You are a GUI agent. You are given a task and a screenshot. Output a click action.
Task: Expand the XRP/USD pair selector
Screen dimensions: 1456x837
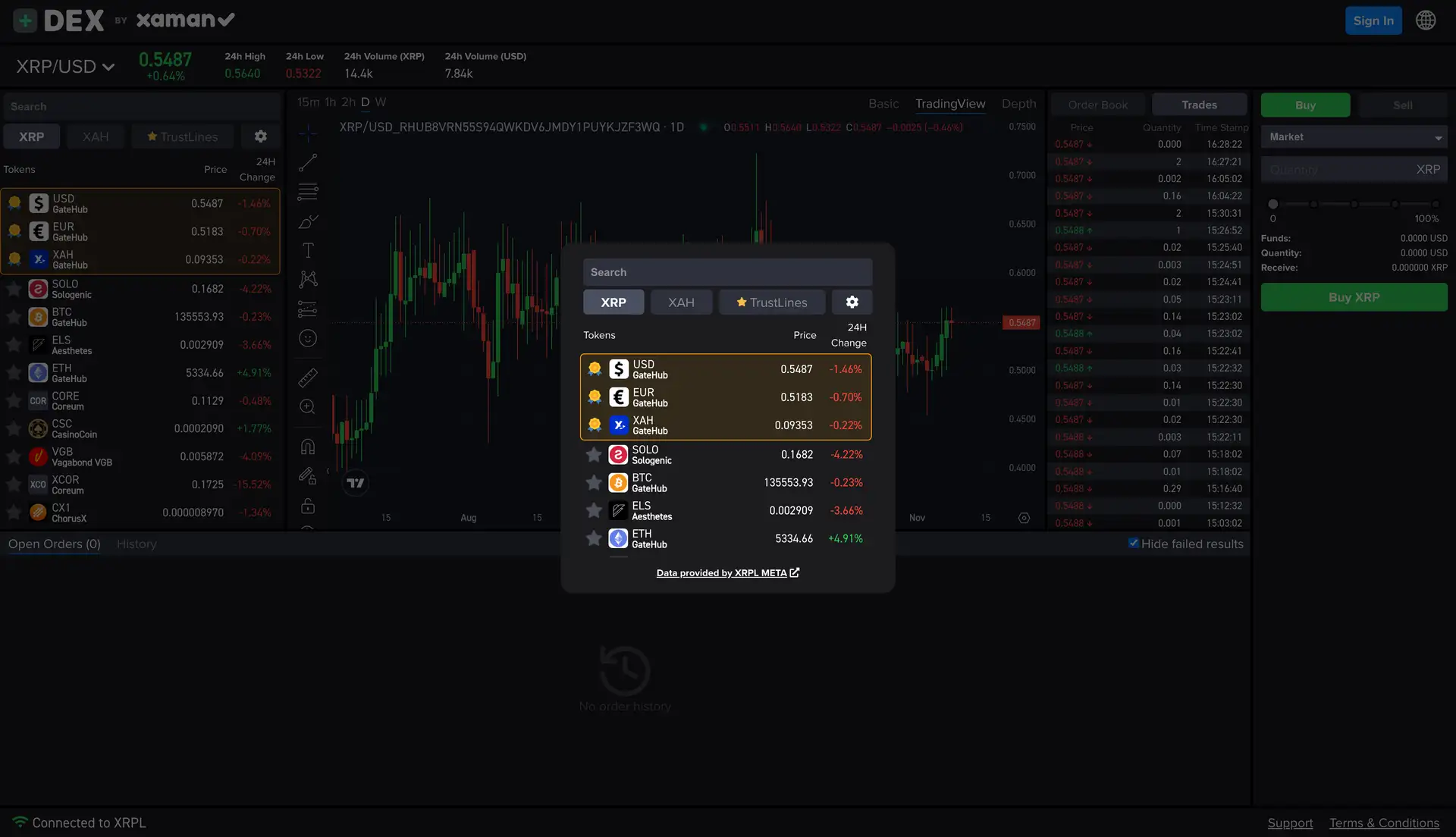[65, 67]
